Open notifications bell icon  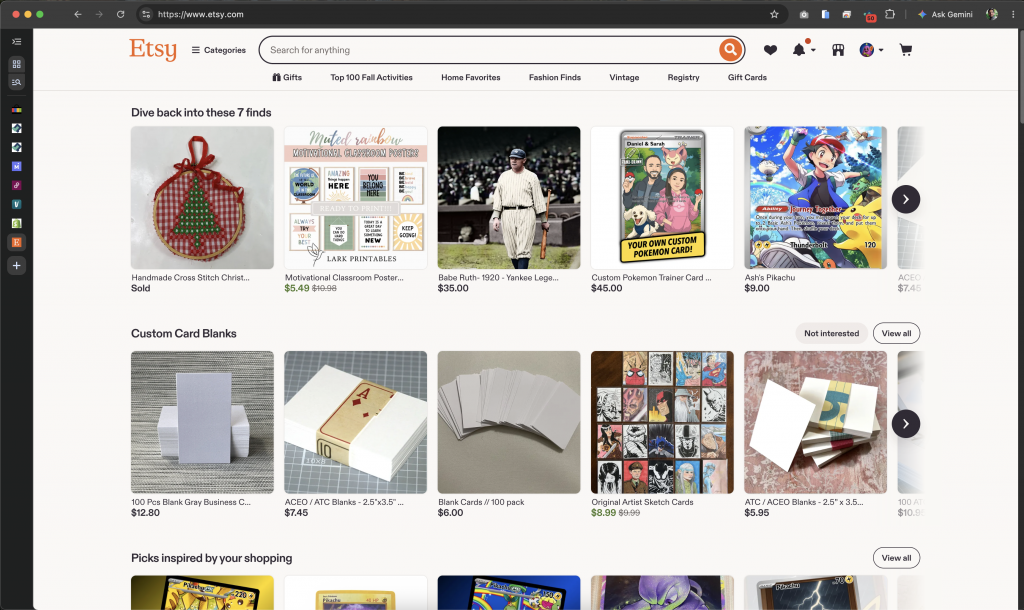pos(799,50)
